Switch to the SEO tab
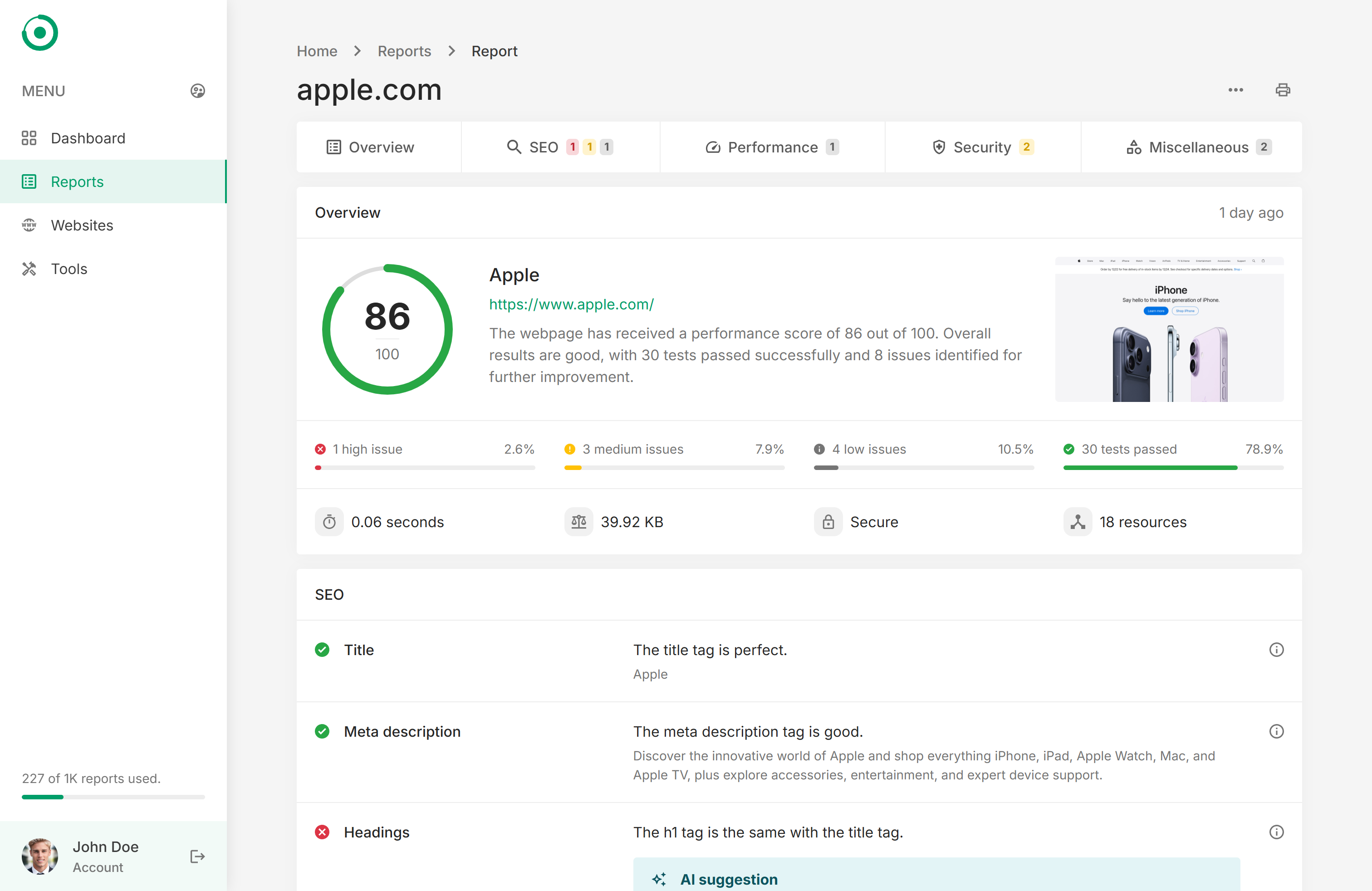 click(559, 147)
